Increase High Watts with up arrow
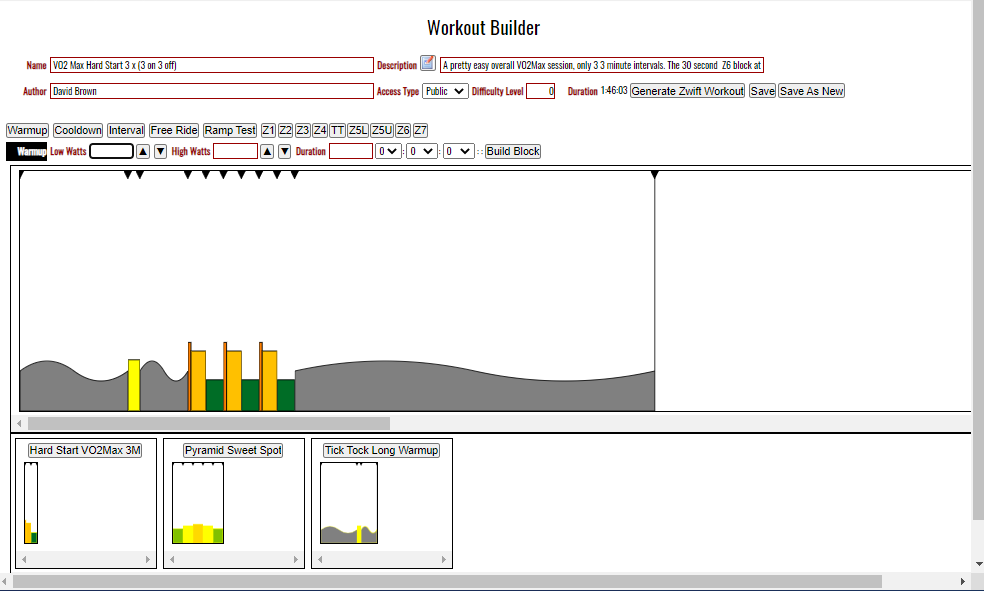The height and width of the screenshot is (591, 984). tap(267, 152)
